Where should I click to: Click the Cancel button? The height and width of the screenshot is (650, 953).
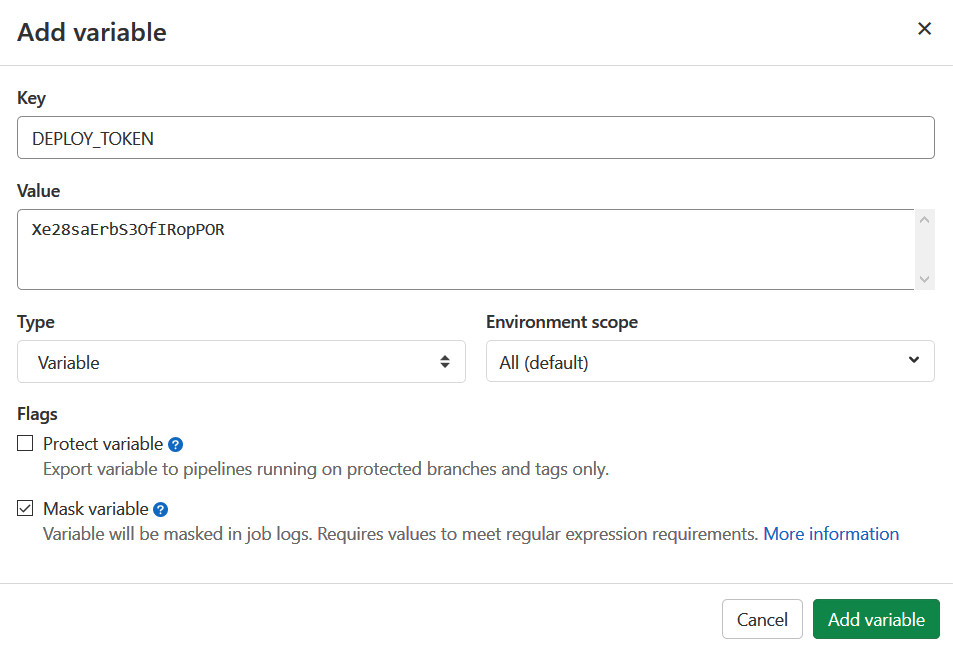(x=762, y=618)
